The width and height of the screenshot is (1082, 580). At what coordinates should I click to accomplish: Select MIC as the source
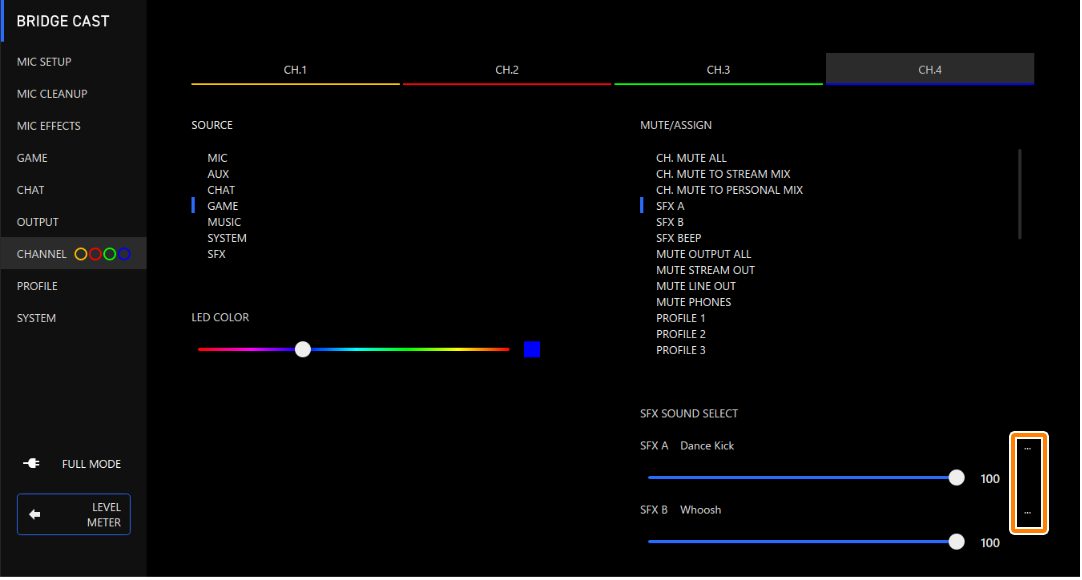217,159
